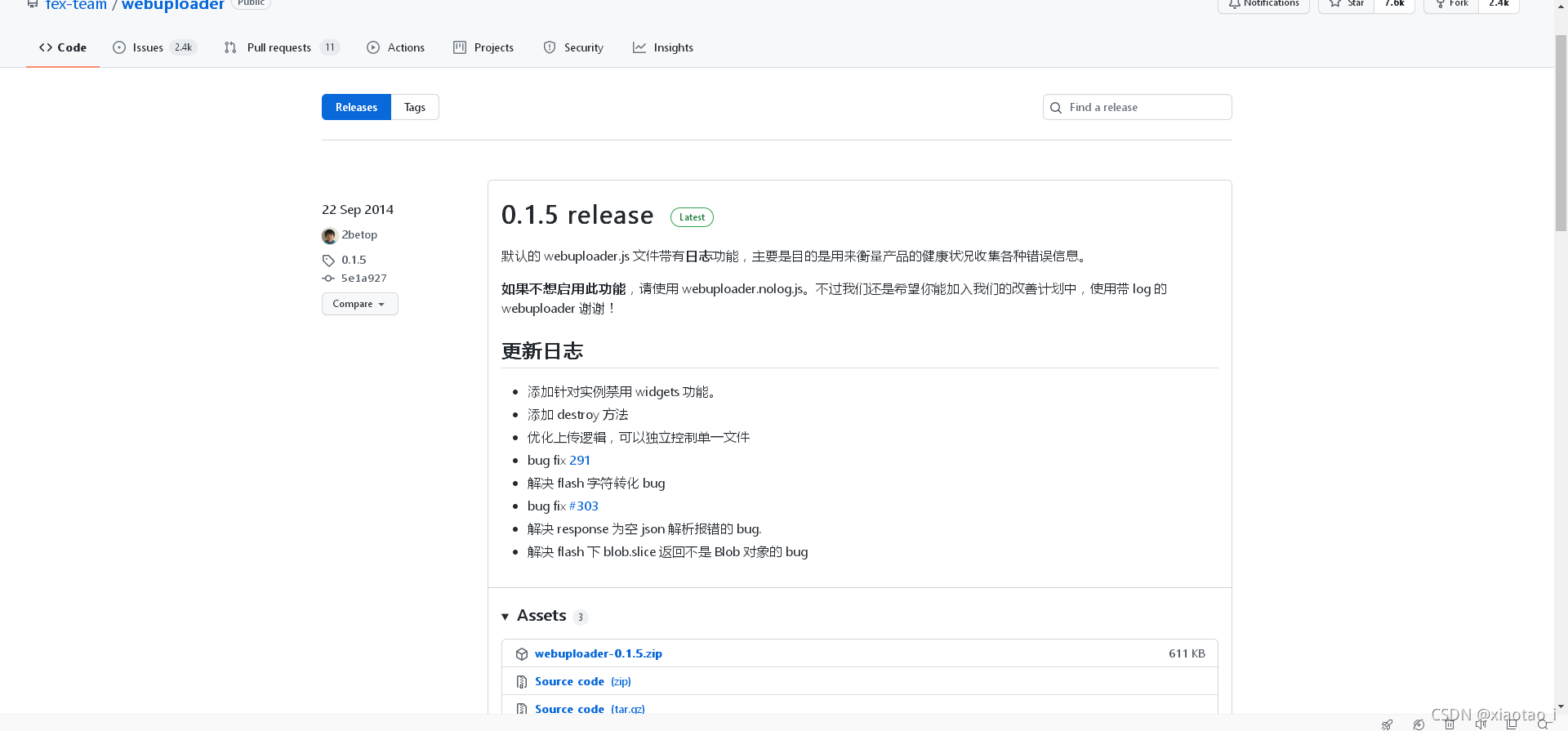
Task: Click the Projects board icon
Action: (x=460, y=47)
